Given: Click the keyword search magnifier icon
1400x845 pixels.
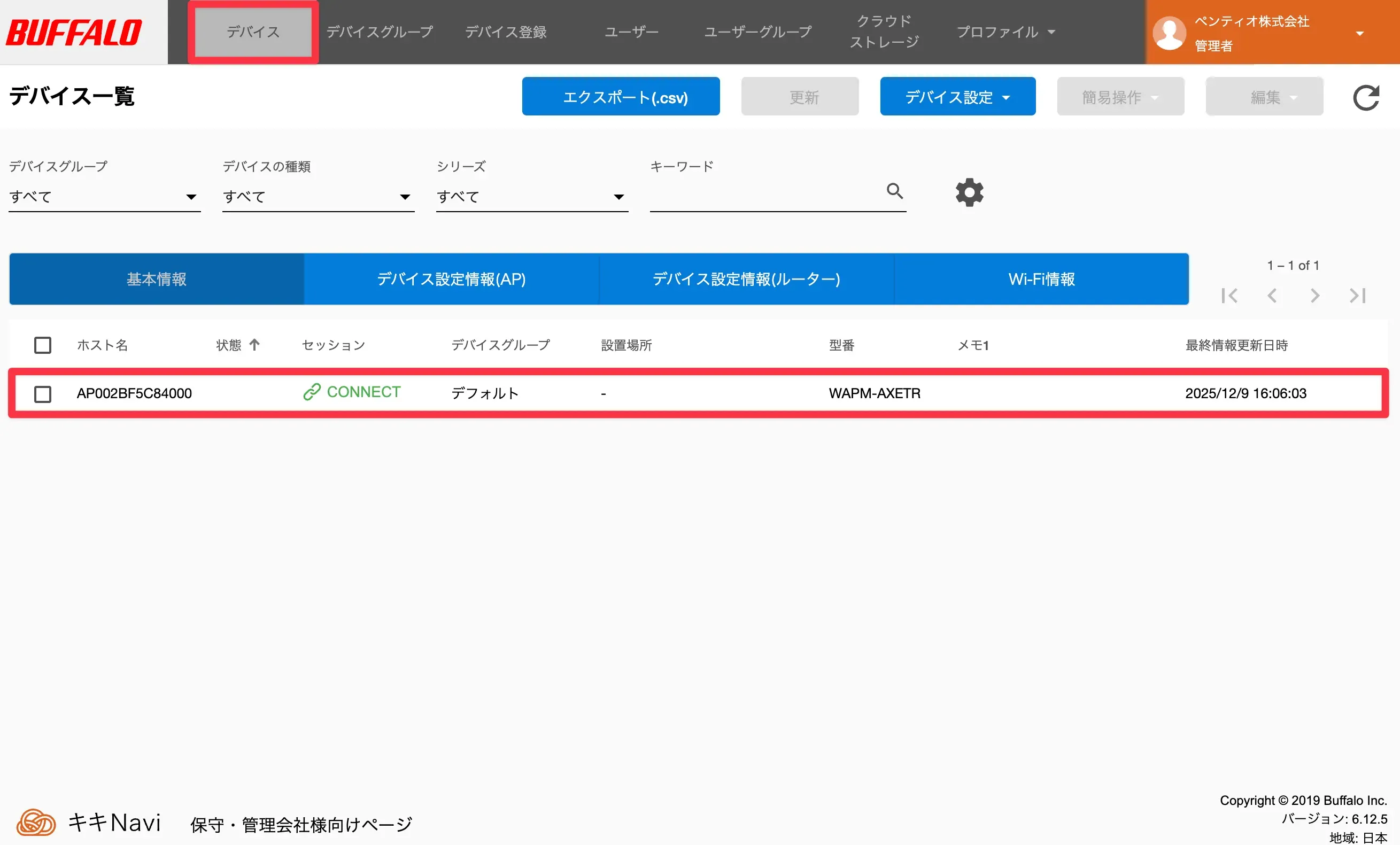Looking at the screenshot, I should pos(895,191).
